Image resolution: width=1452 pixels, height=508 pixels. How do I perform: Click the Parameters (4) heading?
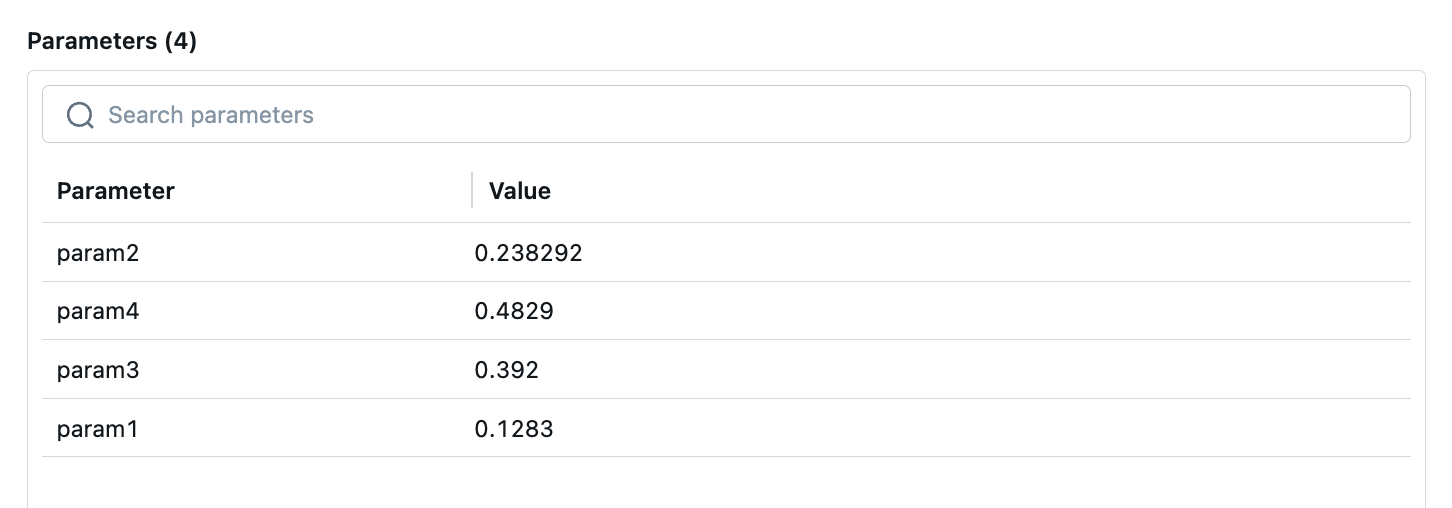(x=112, y=41)
